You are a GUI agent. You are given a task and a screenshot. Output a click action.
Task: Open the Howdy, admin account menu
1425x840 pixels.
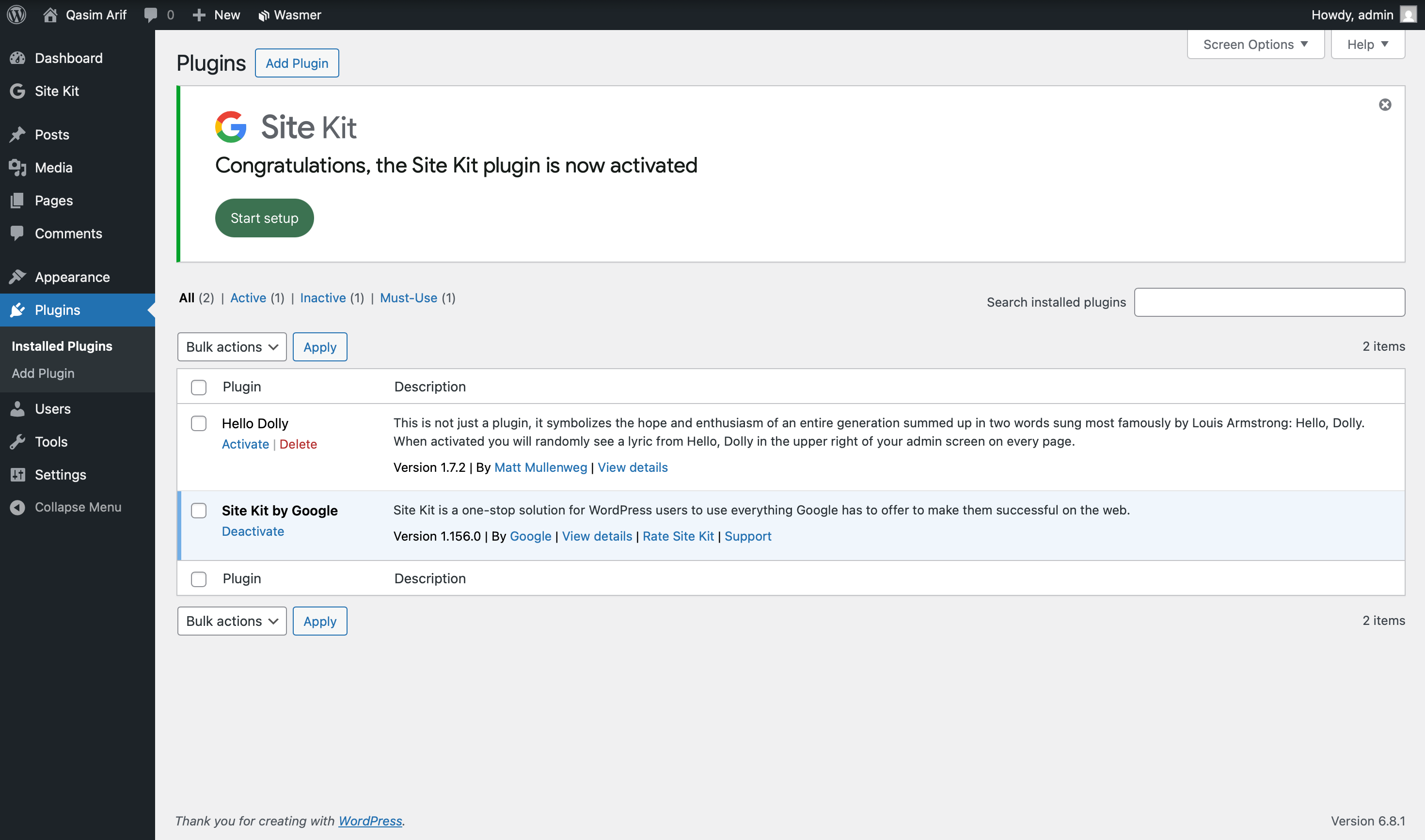pyautogui.click(x=1363, y=15)
